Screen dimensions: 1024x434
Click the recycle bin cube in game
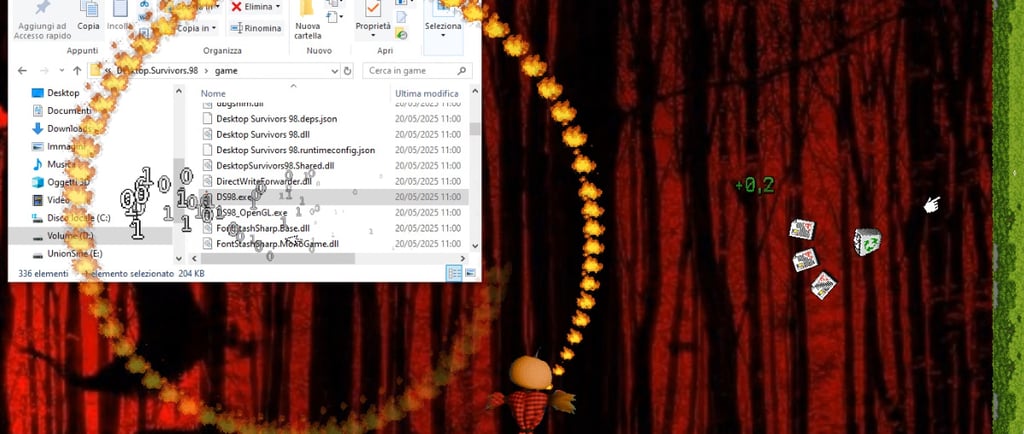point(867,241)
